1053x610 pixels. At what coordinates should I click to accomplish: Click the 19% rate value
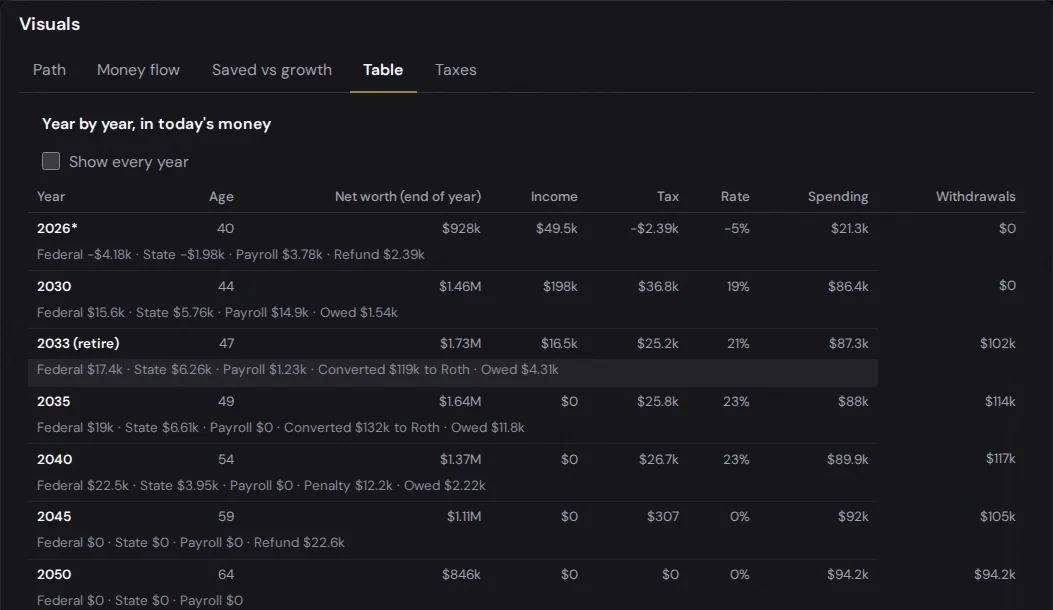tap(738, 286)
